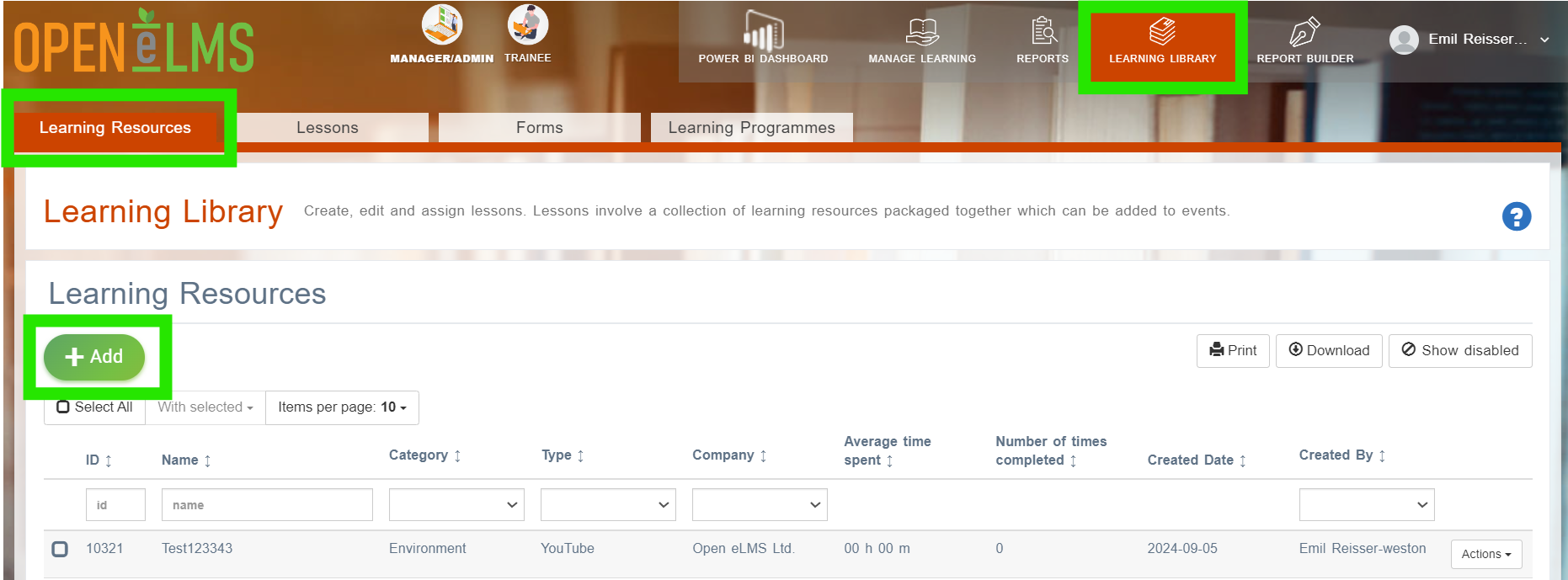Check the row checkbox for ID 10321
Screen dimensions: 1568x580
[60, 549]
